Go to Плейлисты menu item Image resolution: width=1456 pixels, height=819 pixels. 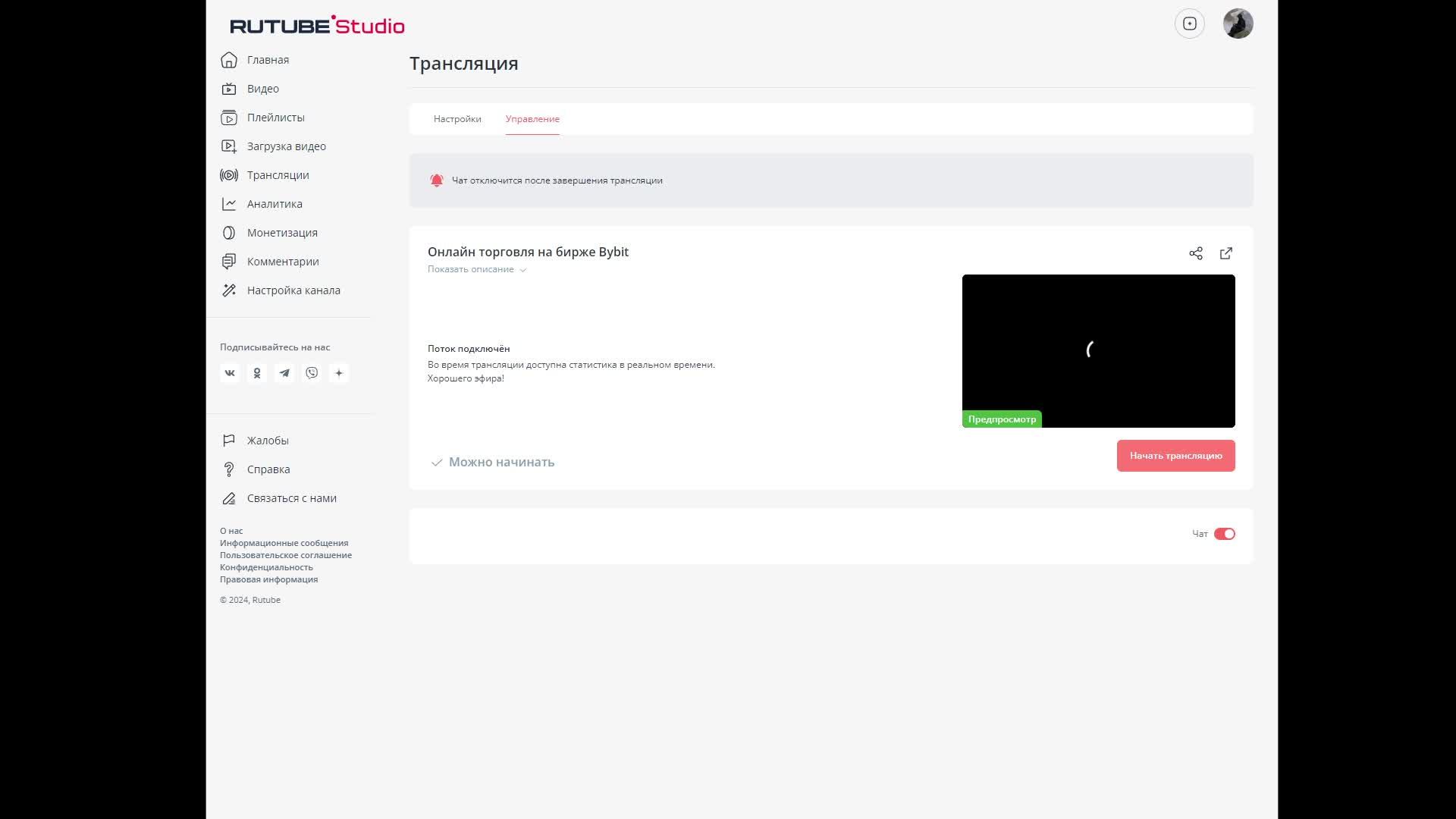pyautogui.click(x=276, y=118)
